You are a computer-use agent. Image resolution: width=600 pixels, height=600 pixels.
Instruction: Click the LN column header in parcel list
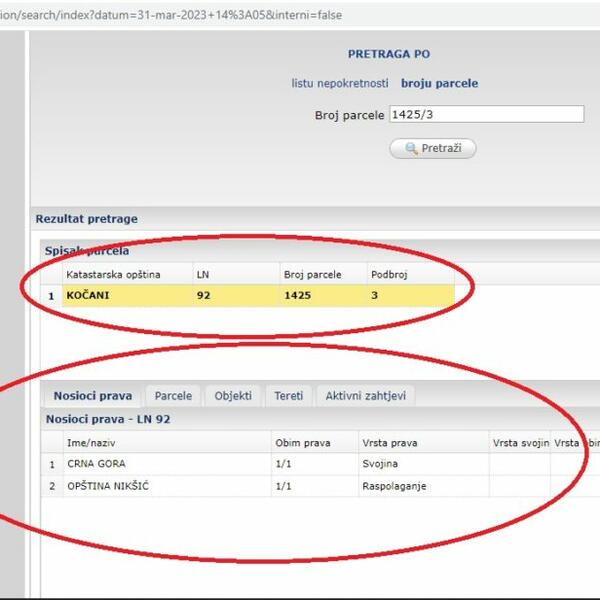[x=203, y=274]
